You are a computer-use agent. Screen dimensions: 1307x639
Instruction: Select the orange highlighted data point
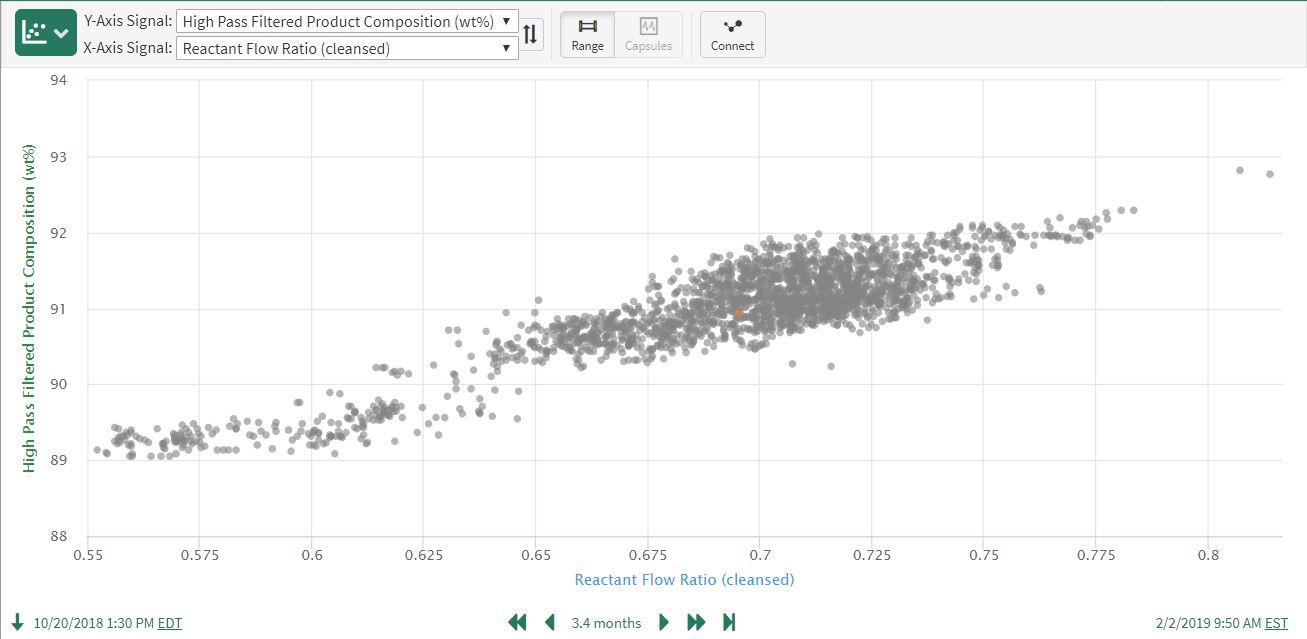point(738,314)
